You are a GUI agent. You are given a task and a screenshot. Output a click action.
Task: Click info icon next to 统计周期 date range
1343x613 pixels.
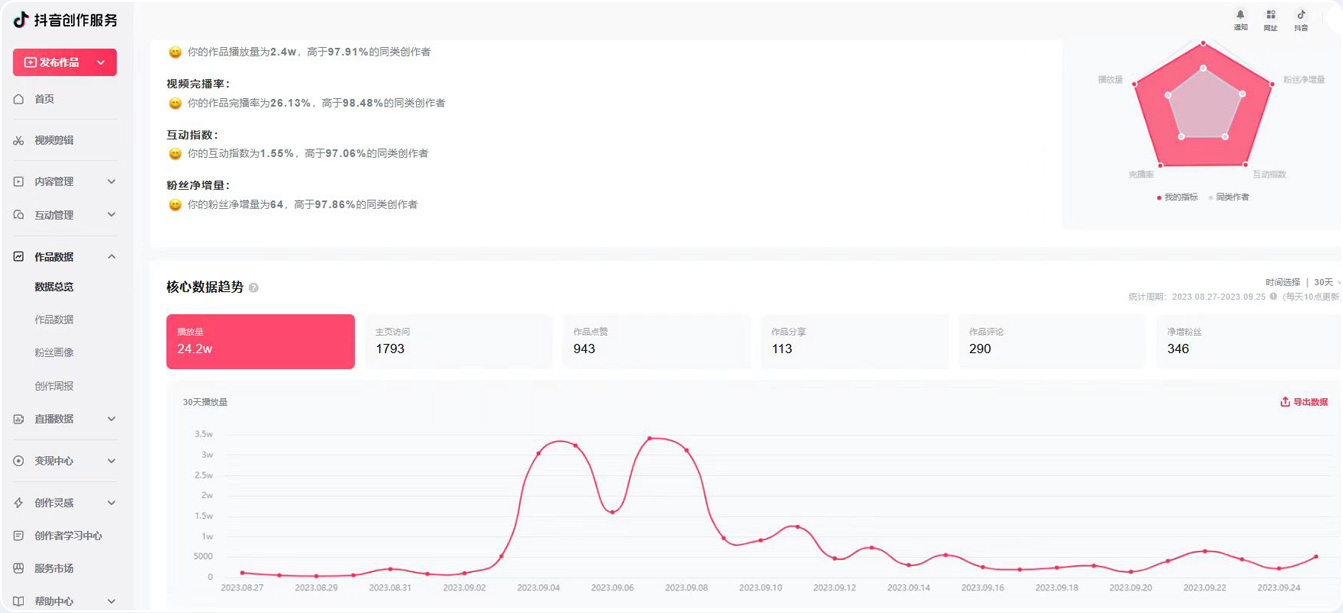tap(1273, 297)
